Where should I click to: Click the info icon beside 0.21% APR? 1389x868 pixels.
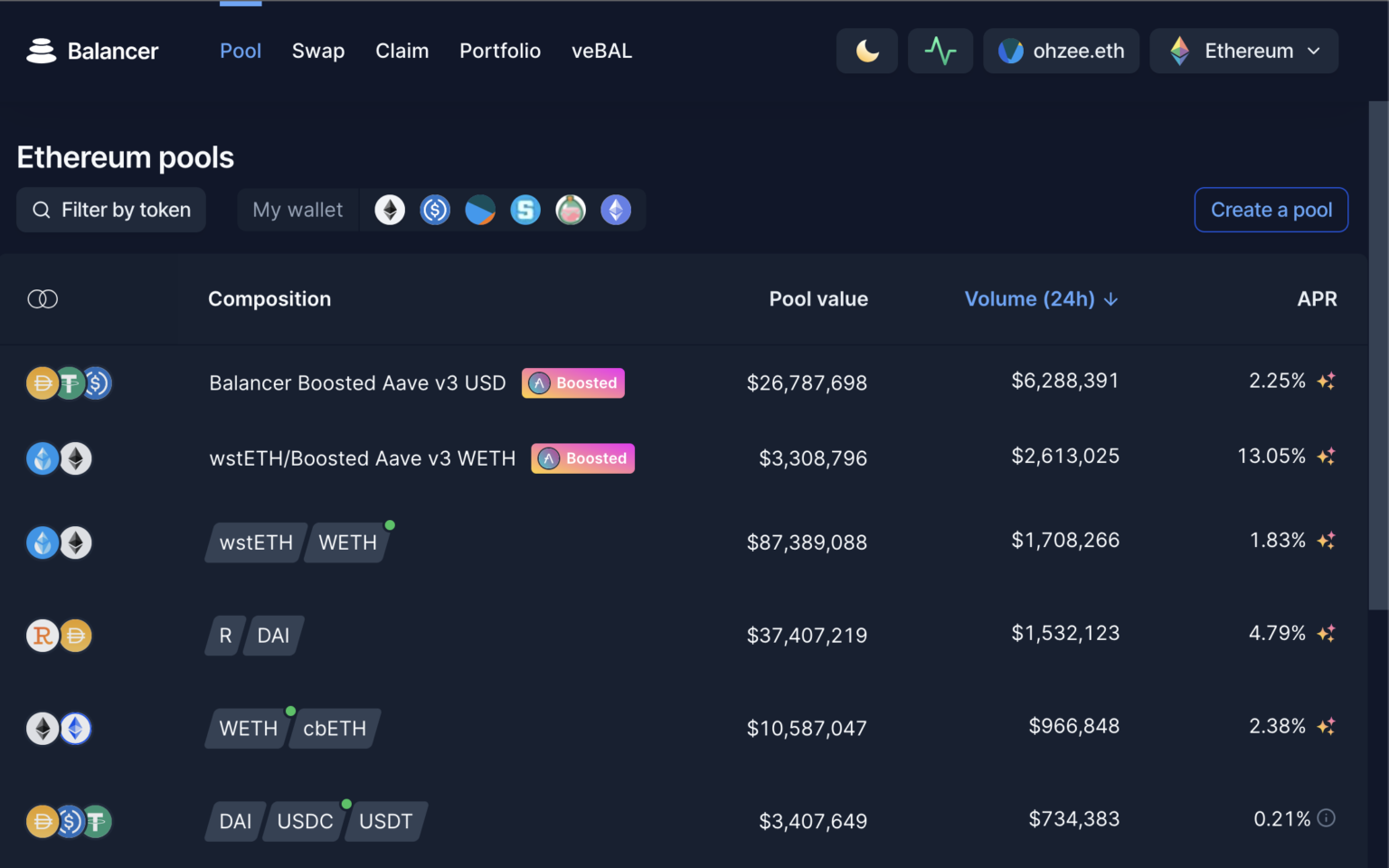click(1326, 818)
